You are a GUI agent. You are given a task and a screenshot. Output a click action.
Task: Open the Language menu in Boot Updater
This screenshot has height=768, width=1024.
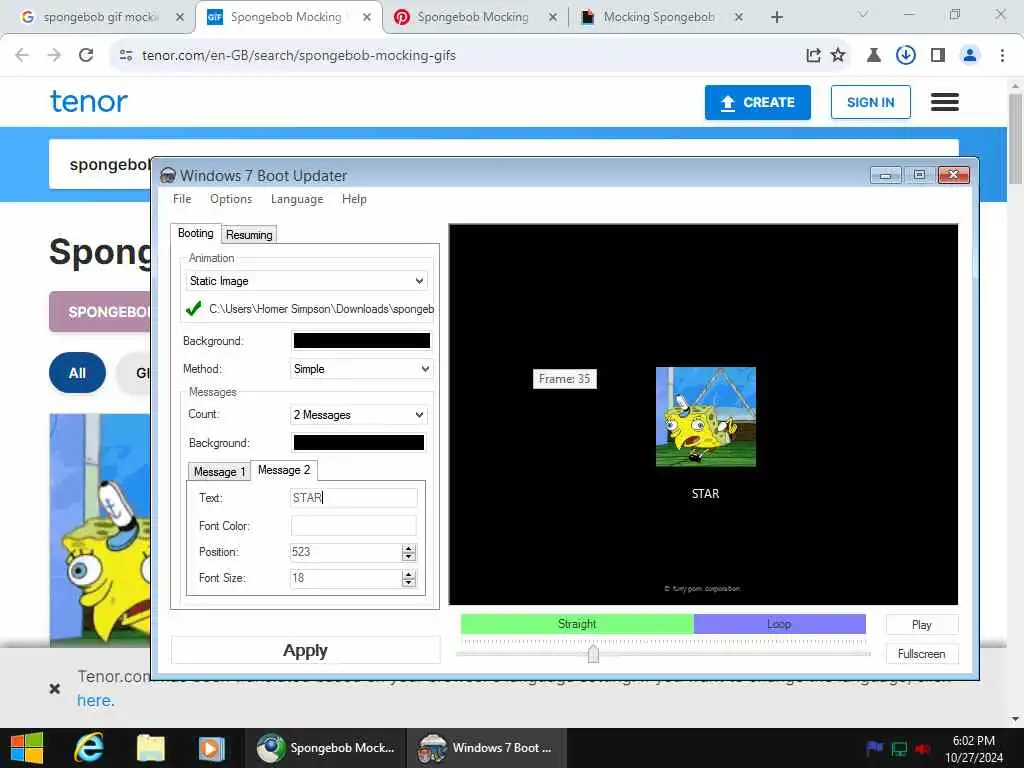pyautogui.click(x=297, y=199)
